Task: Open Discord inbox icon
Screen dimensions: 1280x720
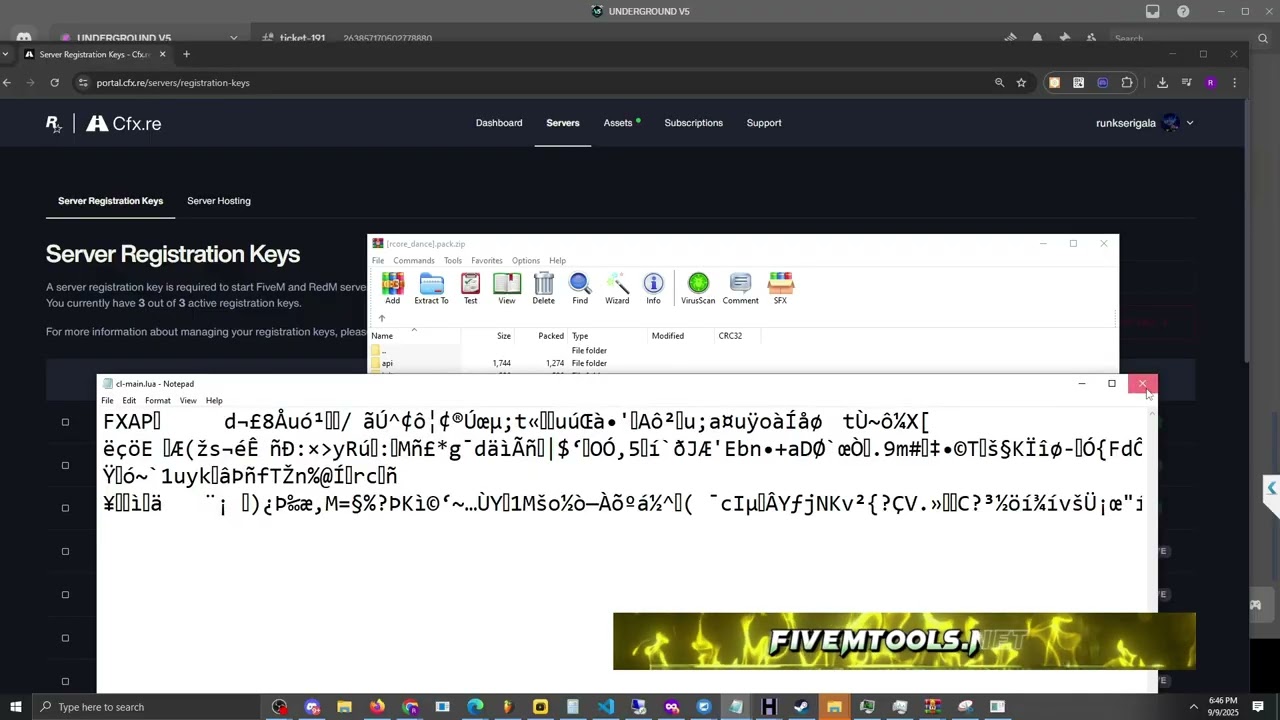Action: coord(1153,11)
